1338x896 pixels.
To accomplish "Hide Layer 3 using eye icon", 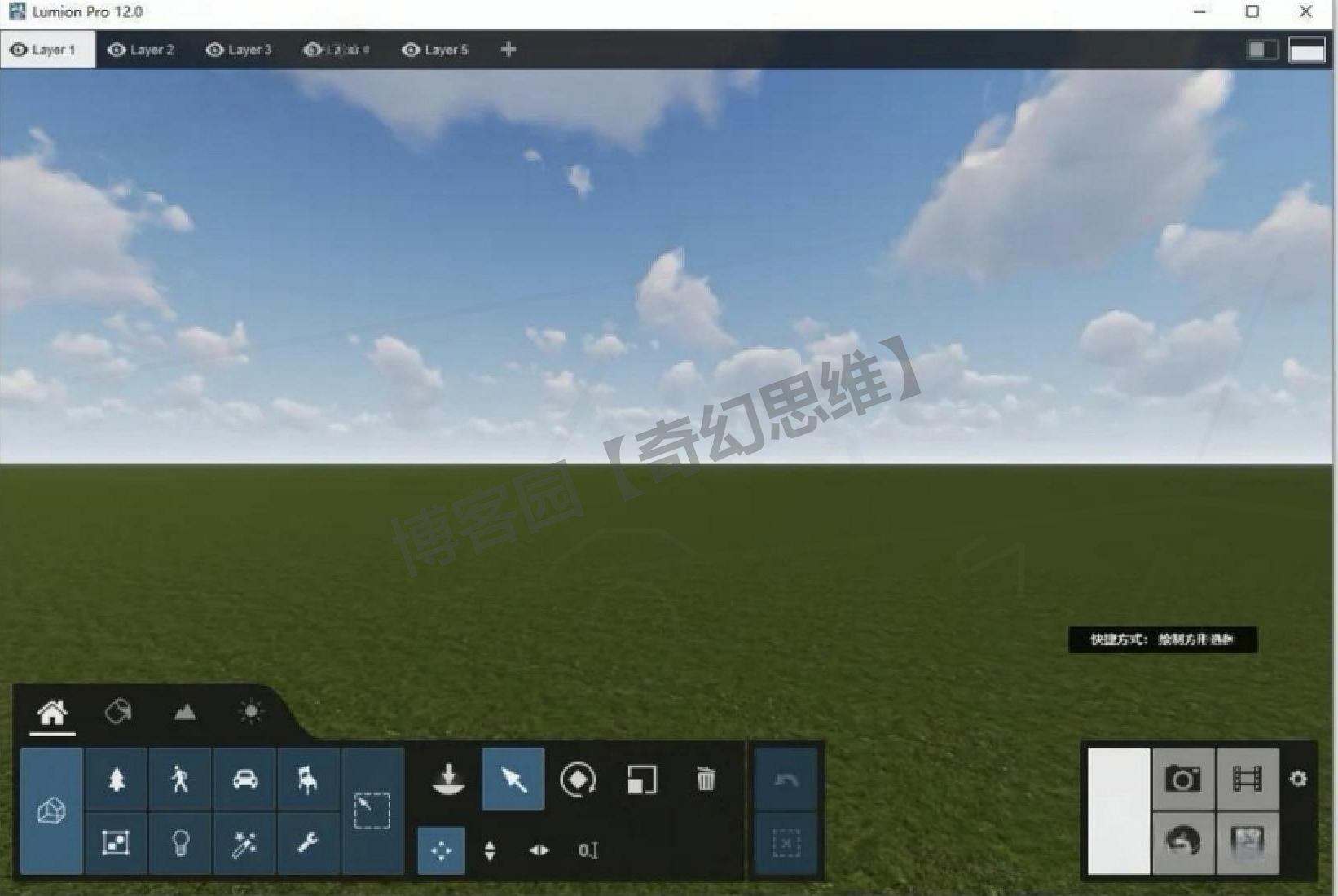I will coord(214,50).
